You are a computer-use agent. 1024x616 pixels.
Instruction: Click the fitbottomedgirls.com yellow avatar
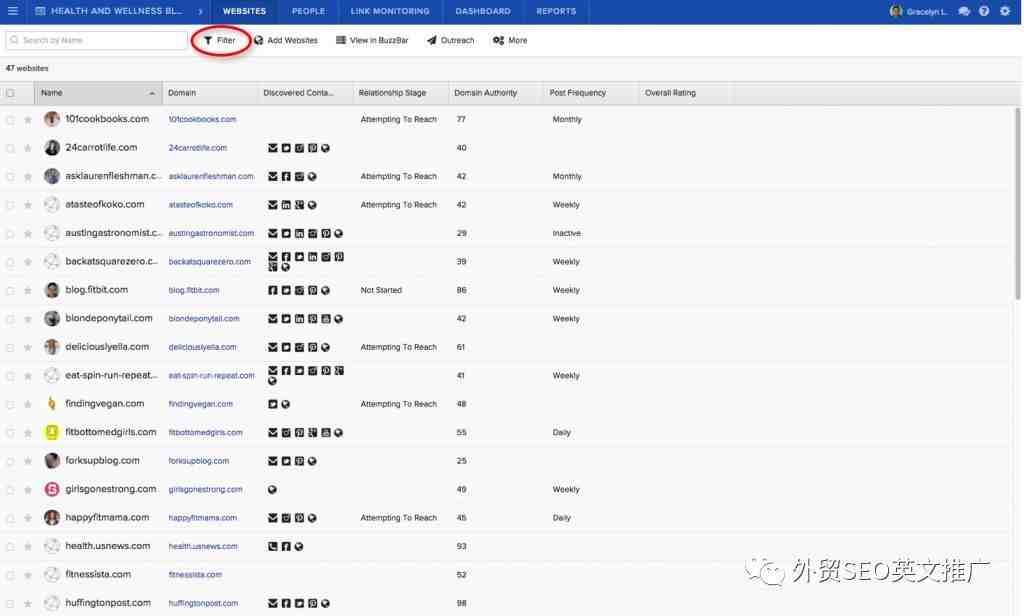(x=52, y=432)
